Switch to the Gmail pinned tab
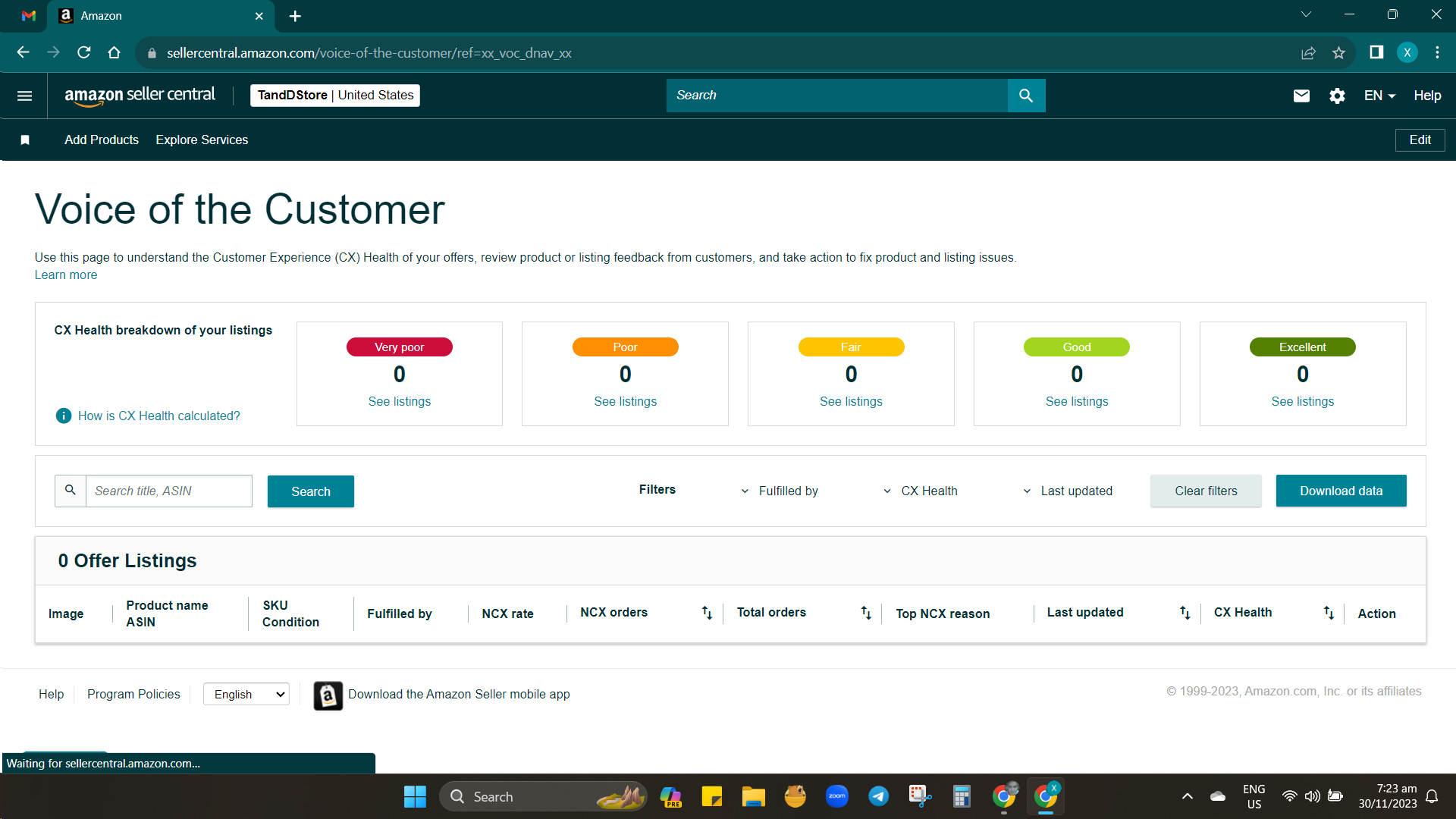The width and height of the screenshot is (1456, 819). 29,16
